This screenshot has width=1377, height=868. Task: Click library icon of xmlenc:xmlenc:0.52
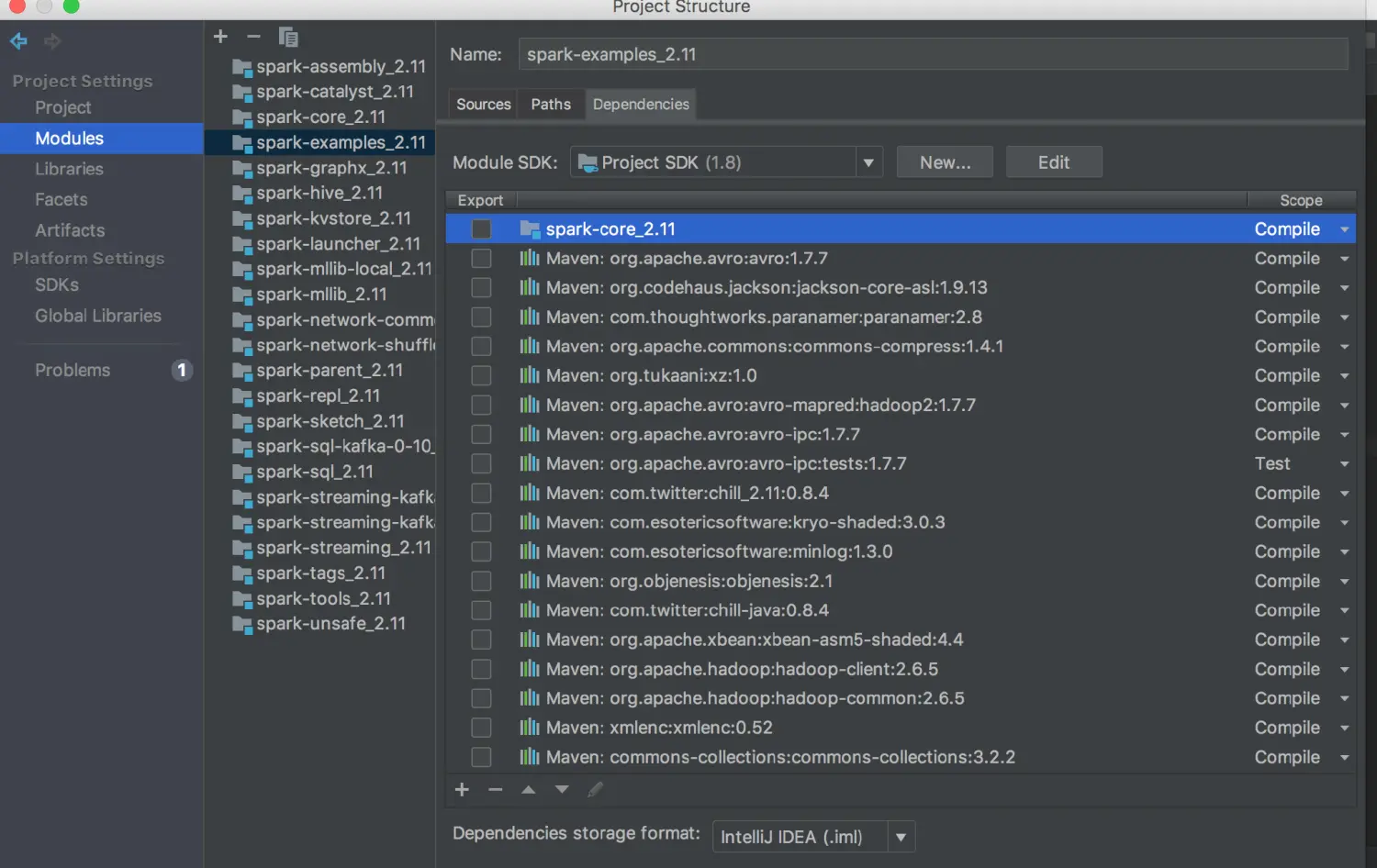point(530,728)
